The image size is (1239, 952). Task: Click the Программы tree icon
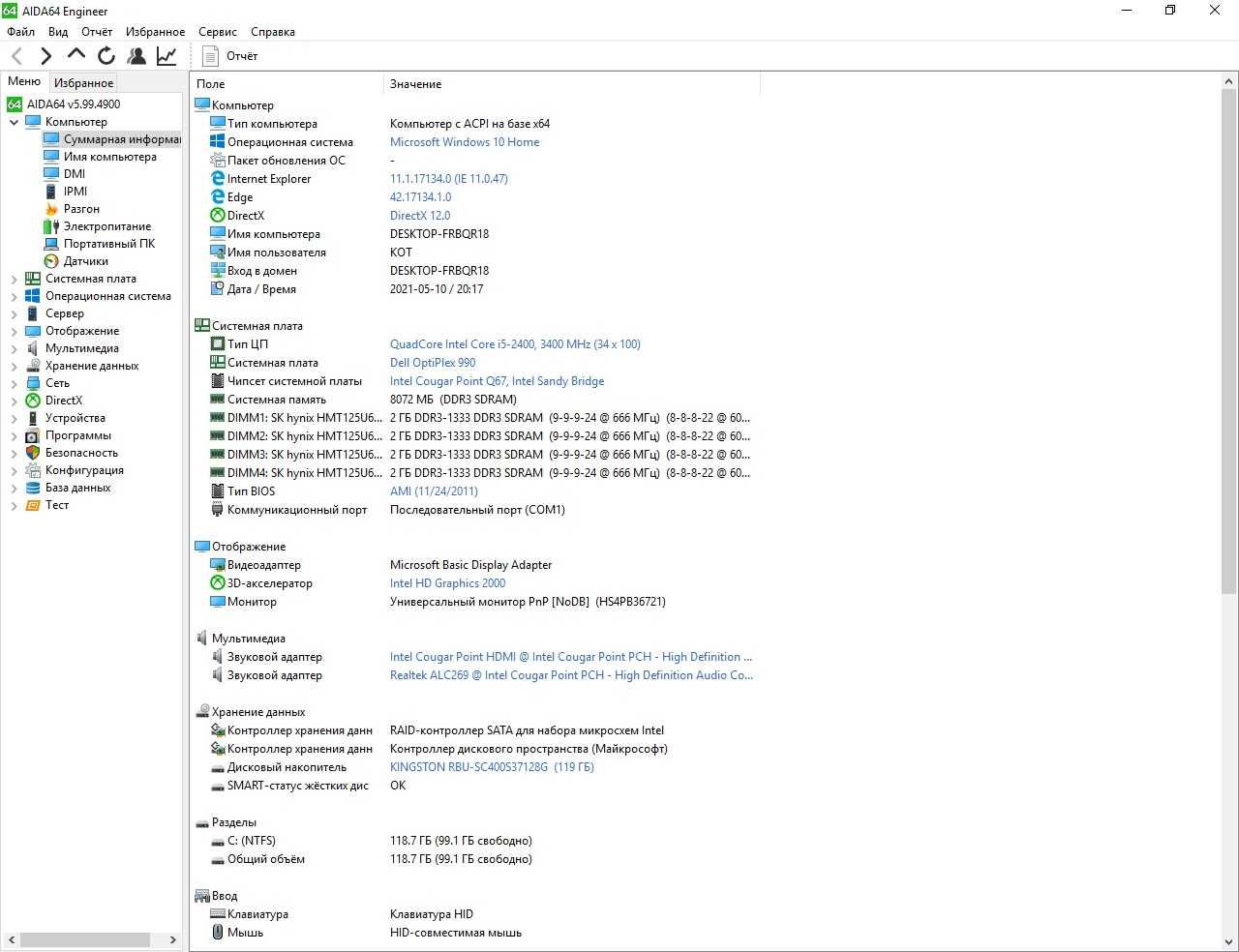[x=33, y=435]
